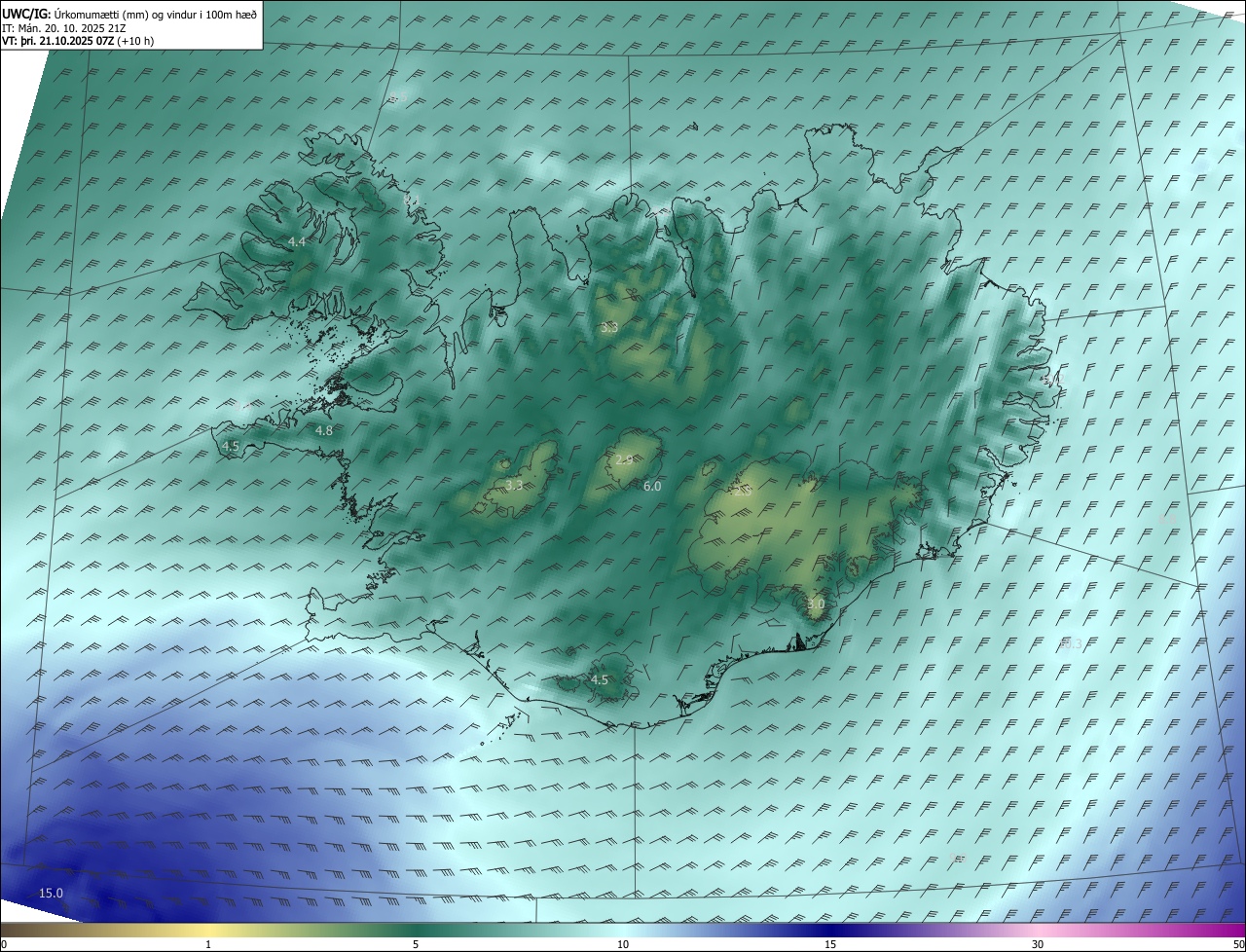
Task: Click the color scale tick labeled 10
Action: click(623, 945)
